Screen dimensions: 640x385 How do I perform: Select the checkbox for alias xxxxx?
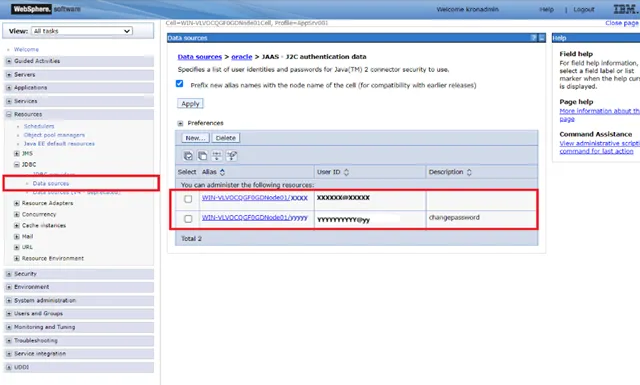click(x=188, y=199)
